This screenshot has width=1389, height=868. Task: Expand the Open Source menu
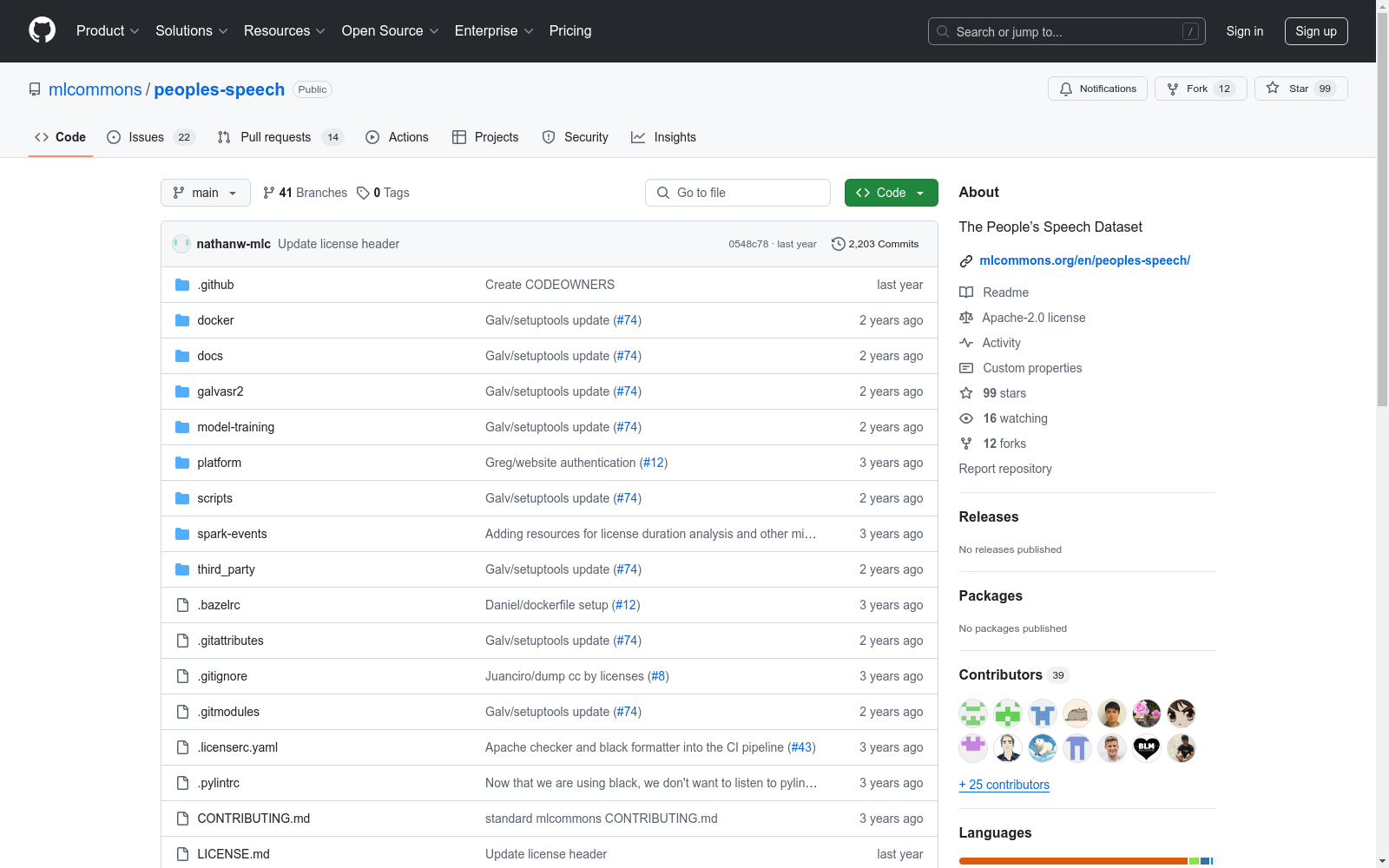click(391, 30)
